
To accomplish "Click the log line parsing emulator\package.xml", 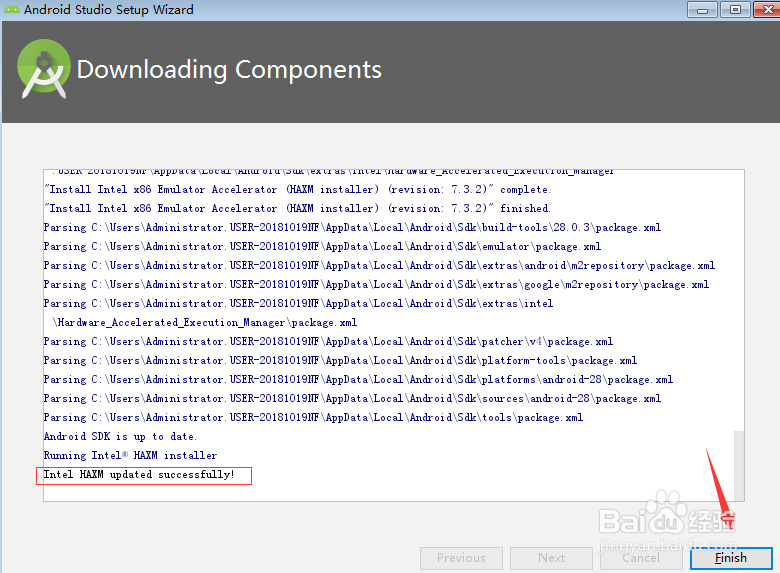I will click(322, 247).
